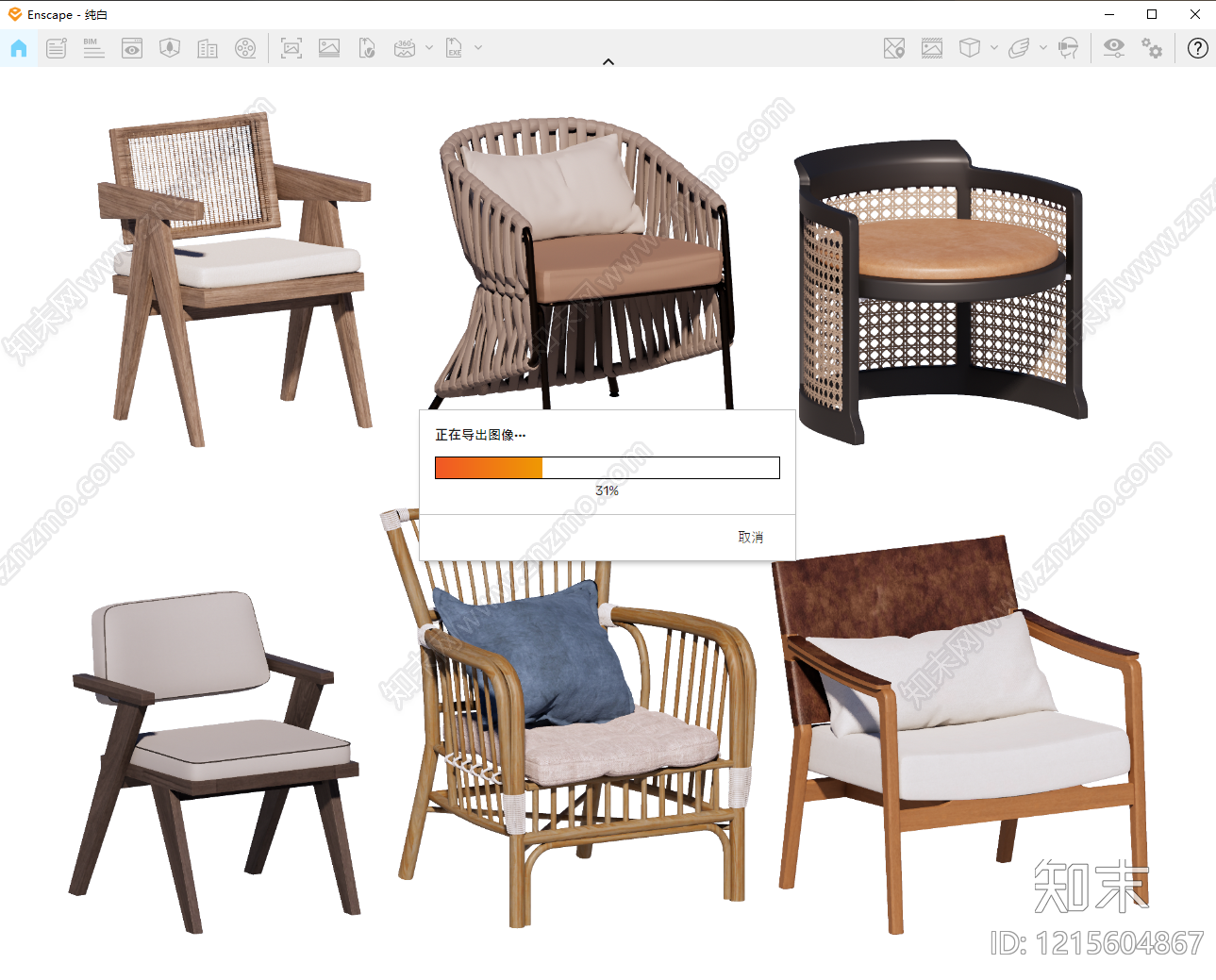Enable the VR headset icon
Screen dimensions: 1216x980
[1068, 48]
